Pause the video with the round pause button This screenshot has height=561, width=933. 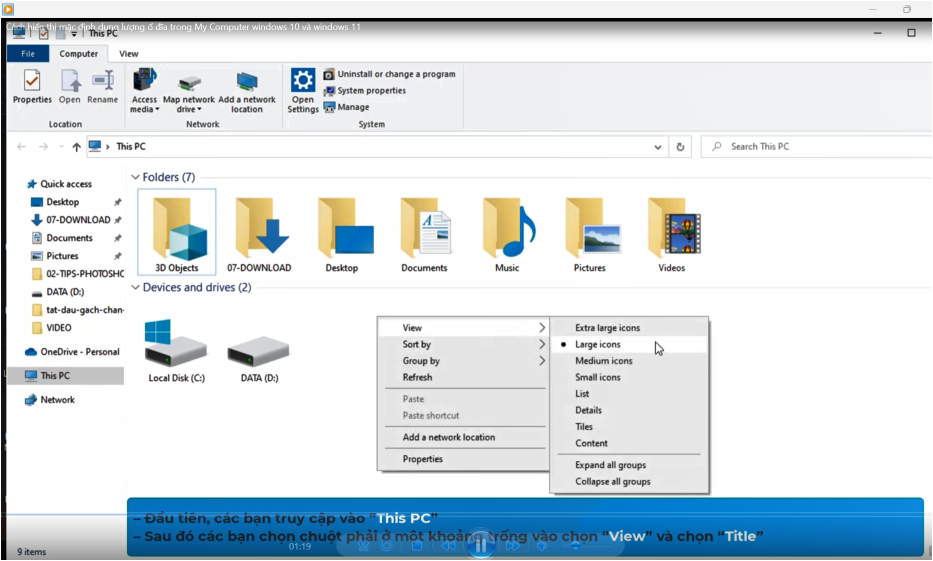point(481,545)
